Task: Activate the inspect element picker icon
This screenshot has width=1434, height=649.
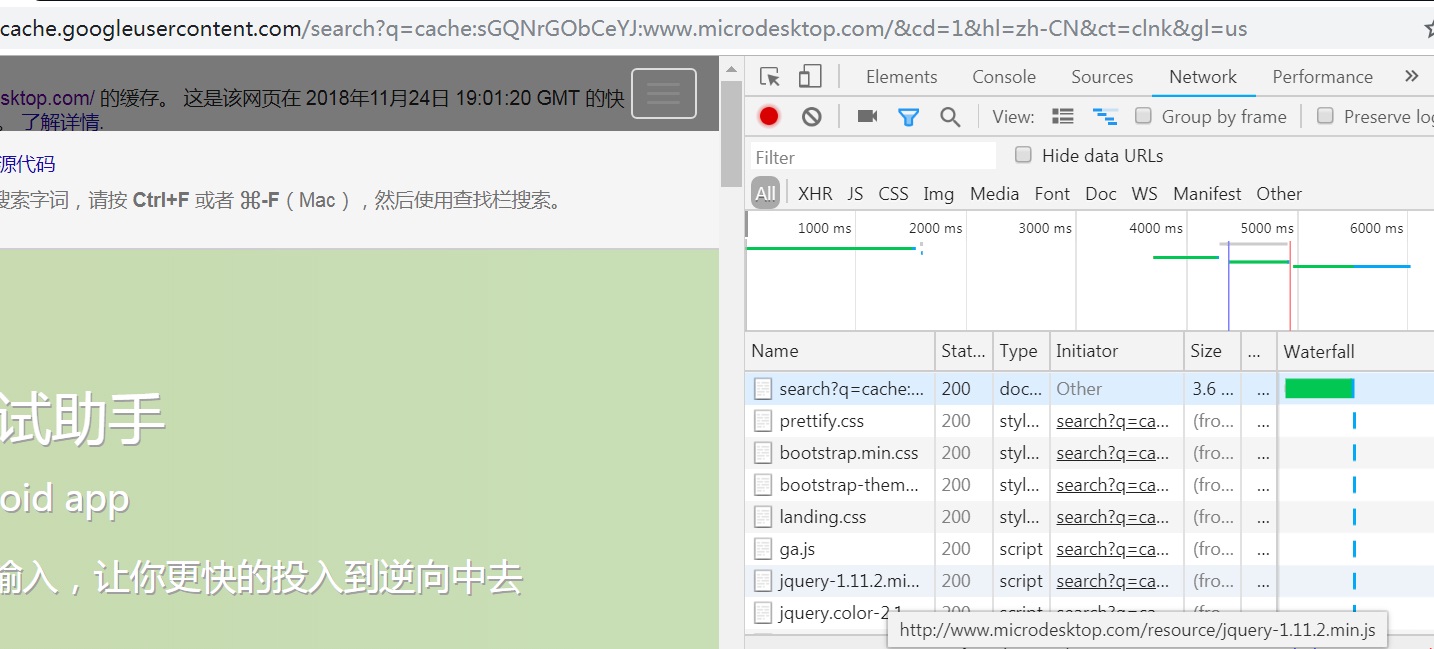Action: (769, 77)
